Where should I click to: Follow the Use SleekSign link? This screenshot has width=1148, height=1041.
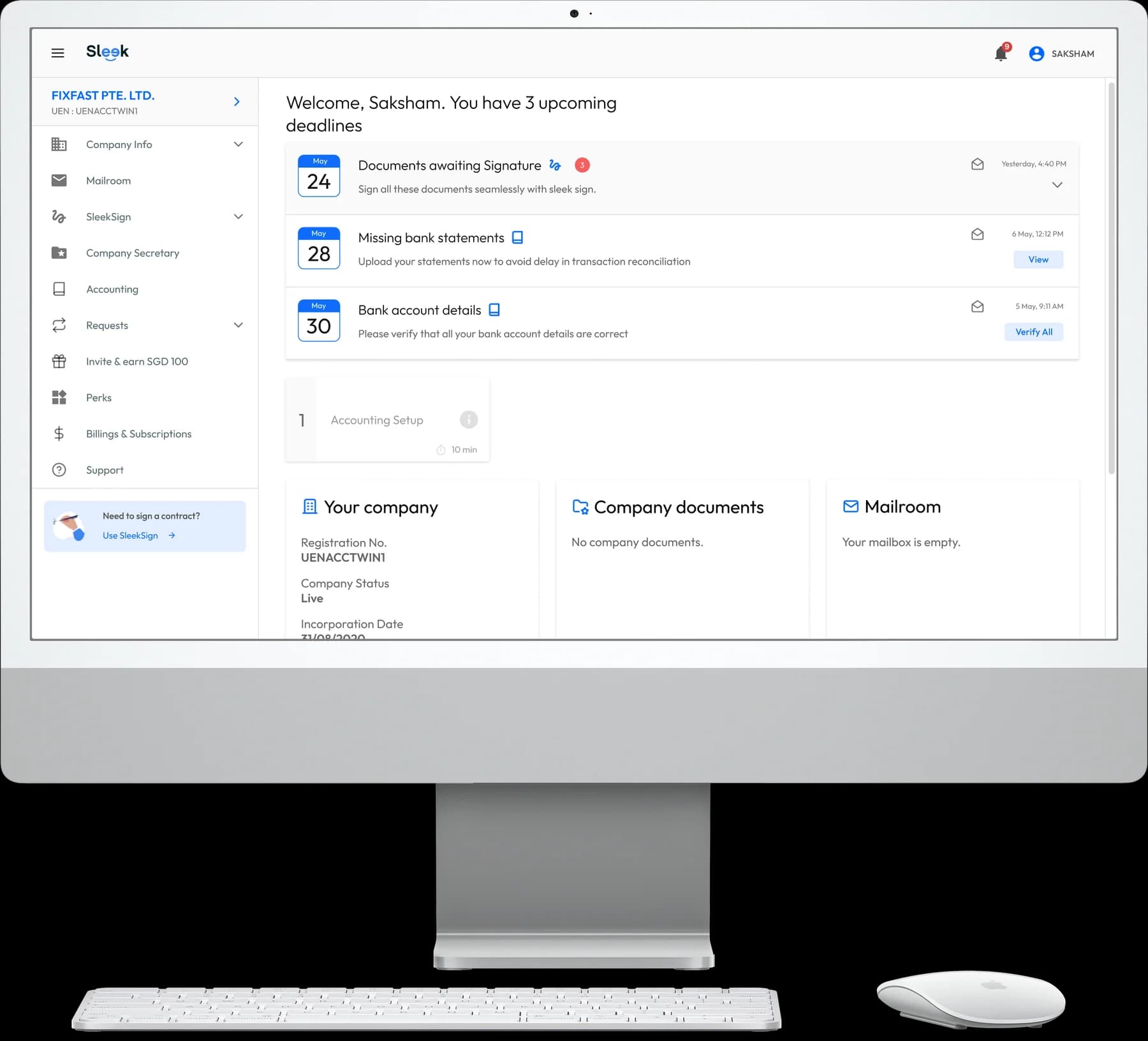pyautogui.click(x=139, y=536)
